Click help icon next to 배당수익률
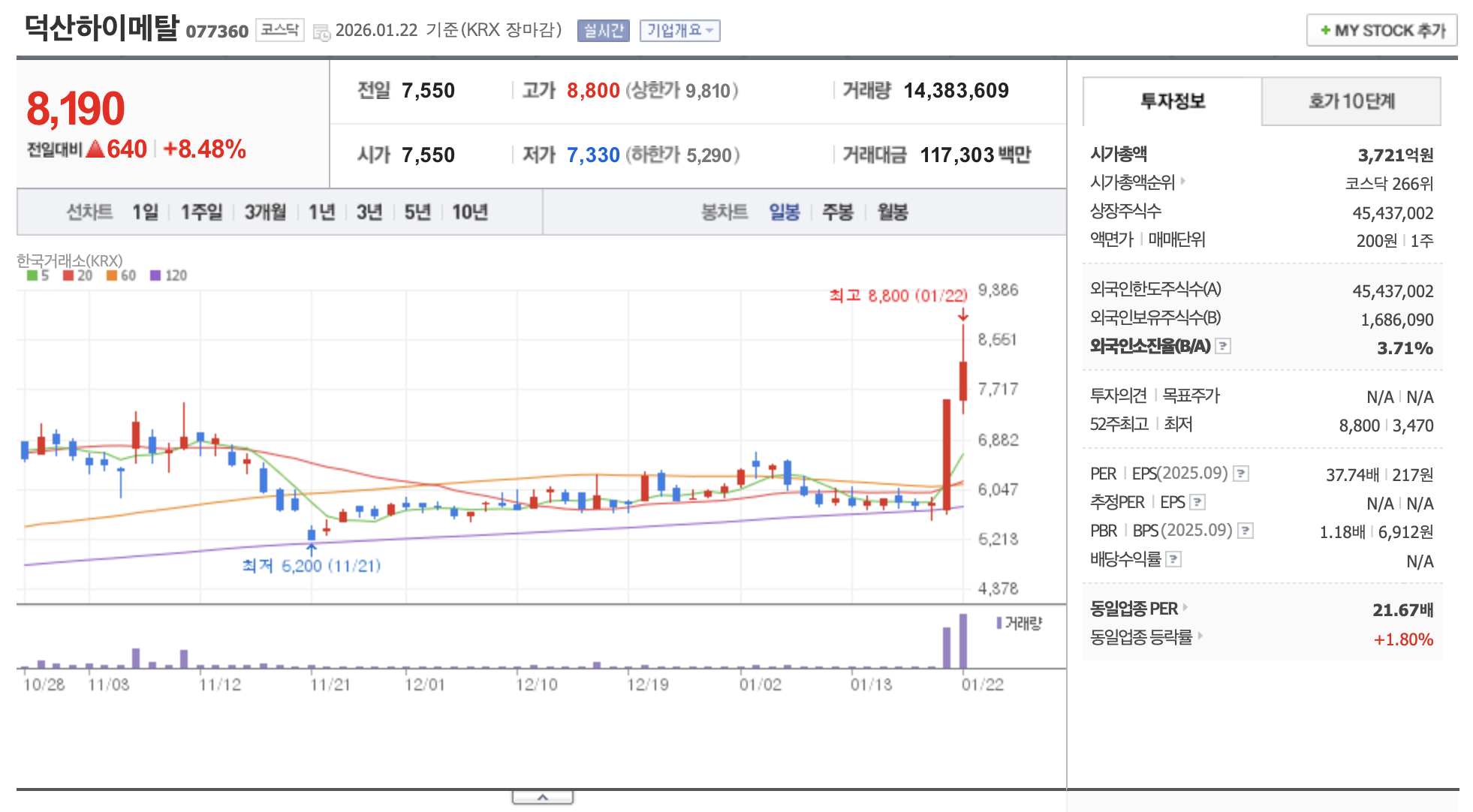Viewport: 1473px width, 812px height. [1173, 559]
